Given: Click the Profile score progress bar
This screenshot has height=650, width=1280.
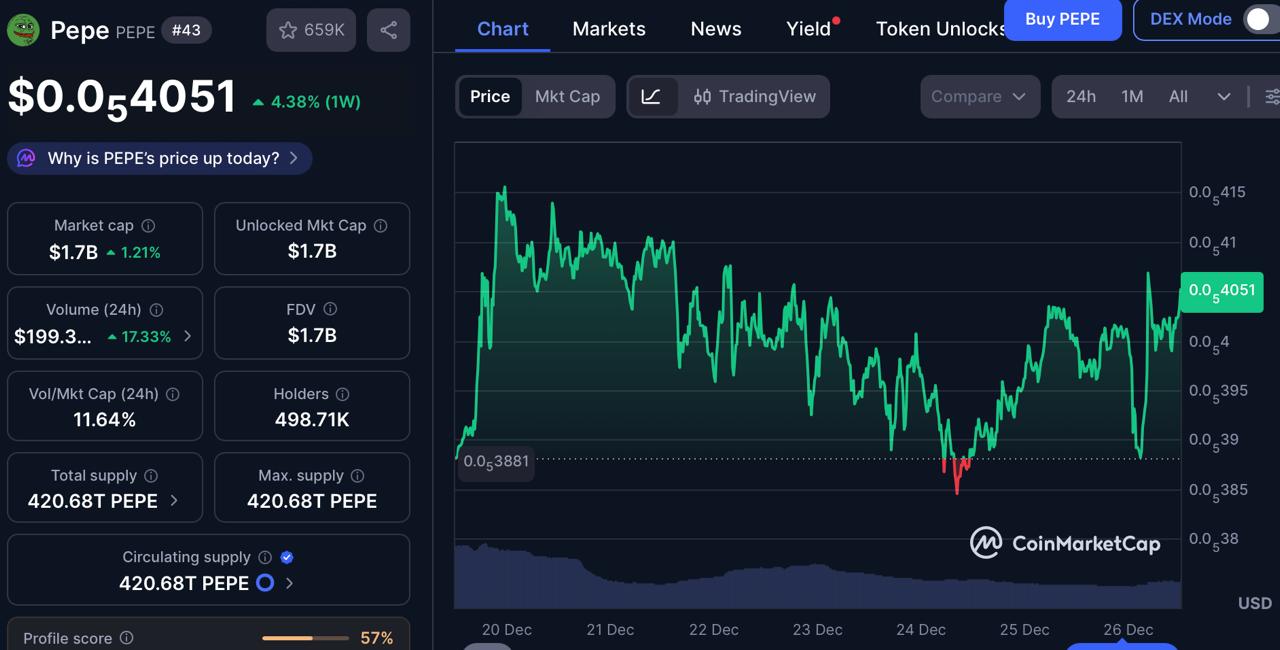Looking at the screenshot, I should coord(305,637).
